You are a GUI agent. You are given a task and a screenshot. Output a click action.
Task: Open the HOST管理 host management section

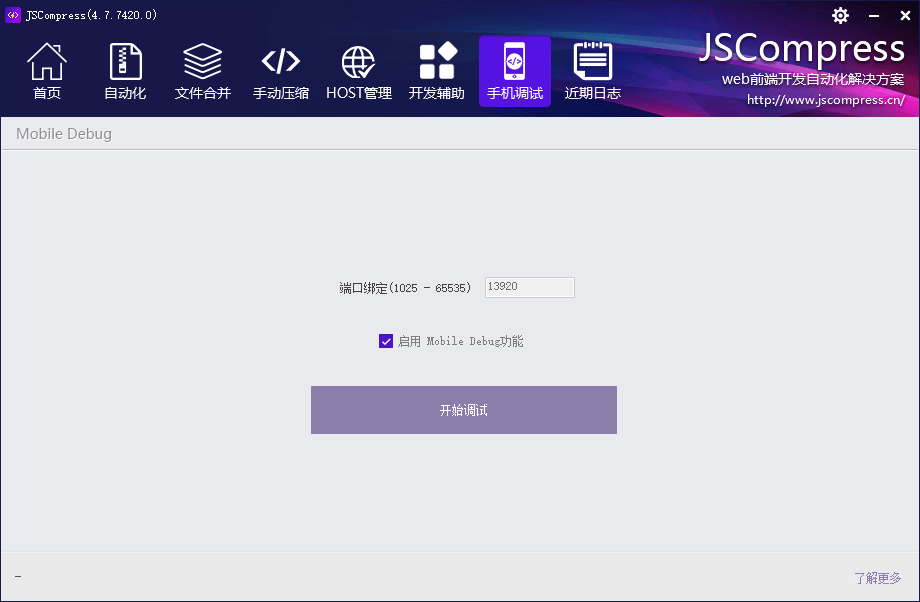(x=358, y=71)
